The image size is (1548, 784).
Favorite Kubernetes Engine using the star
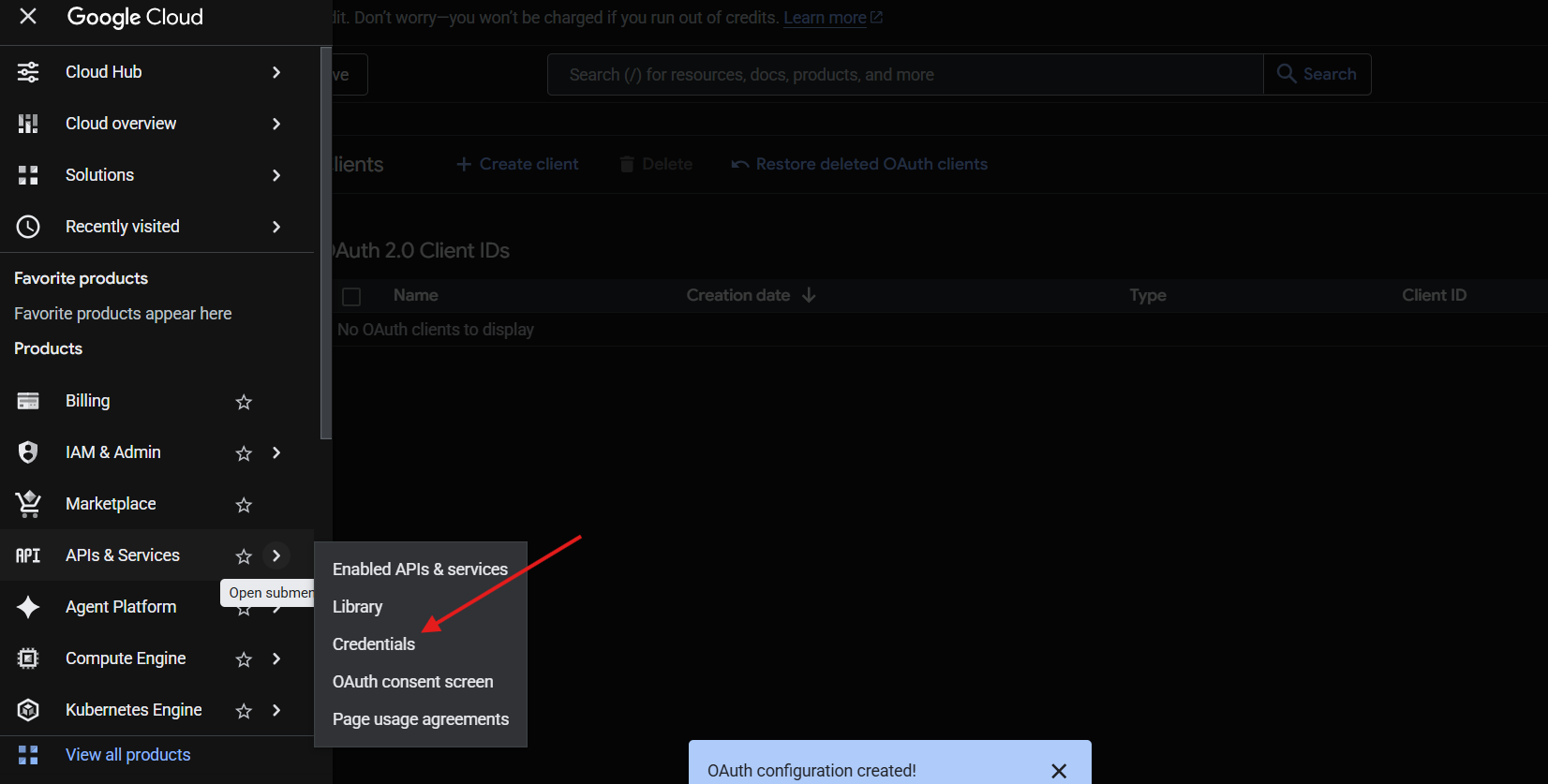coord(244,711)
